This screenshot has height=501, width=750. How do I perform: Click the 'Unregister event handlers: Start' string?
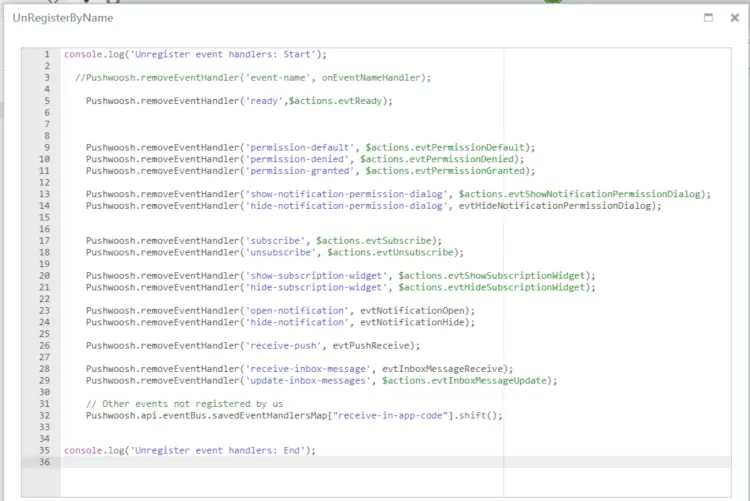coord(219,54)
